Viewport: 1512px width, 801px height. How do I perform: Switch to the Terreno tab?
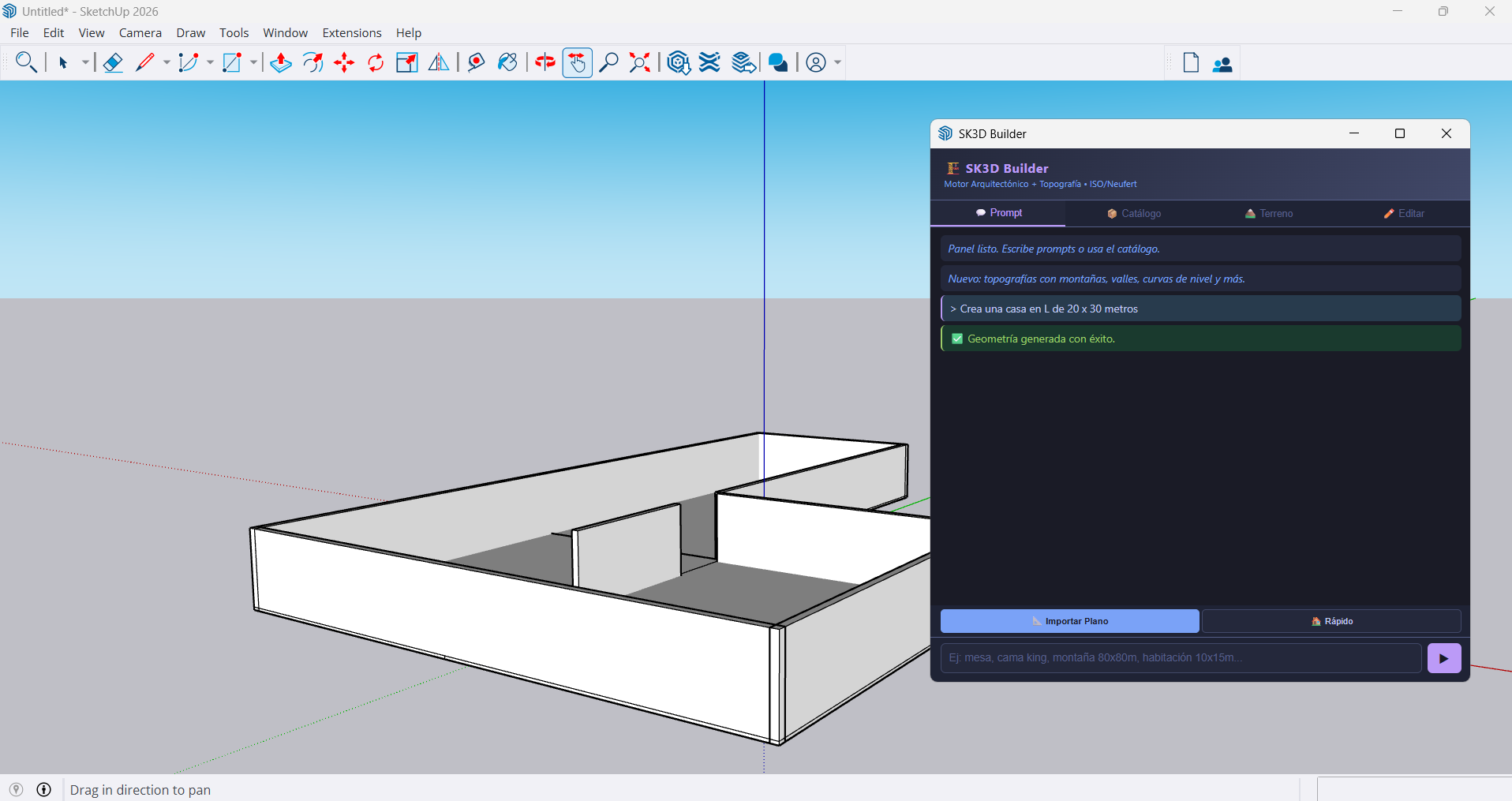click(1269, 213)
